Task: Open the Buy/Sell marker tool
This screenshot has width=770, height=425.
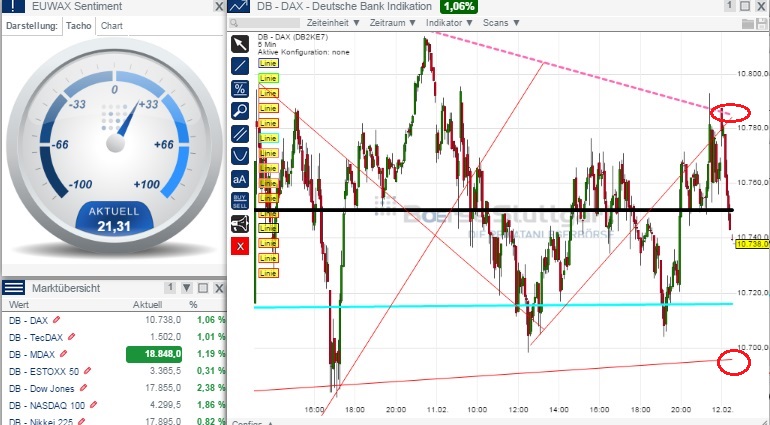Action: (240, 201)
